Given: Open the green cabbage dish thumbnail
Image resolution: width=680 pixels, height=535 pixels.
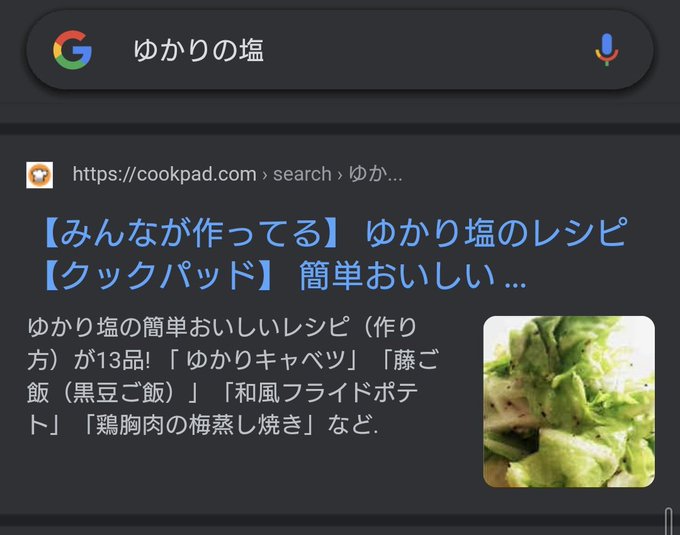Looking at the screenshot, I should pyautogui.click(x=569, y=401).
